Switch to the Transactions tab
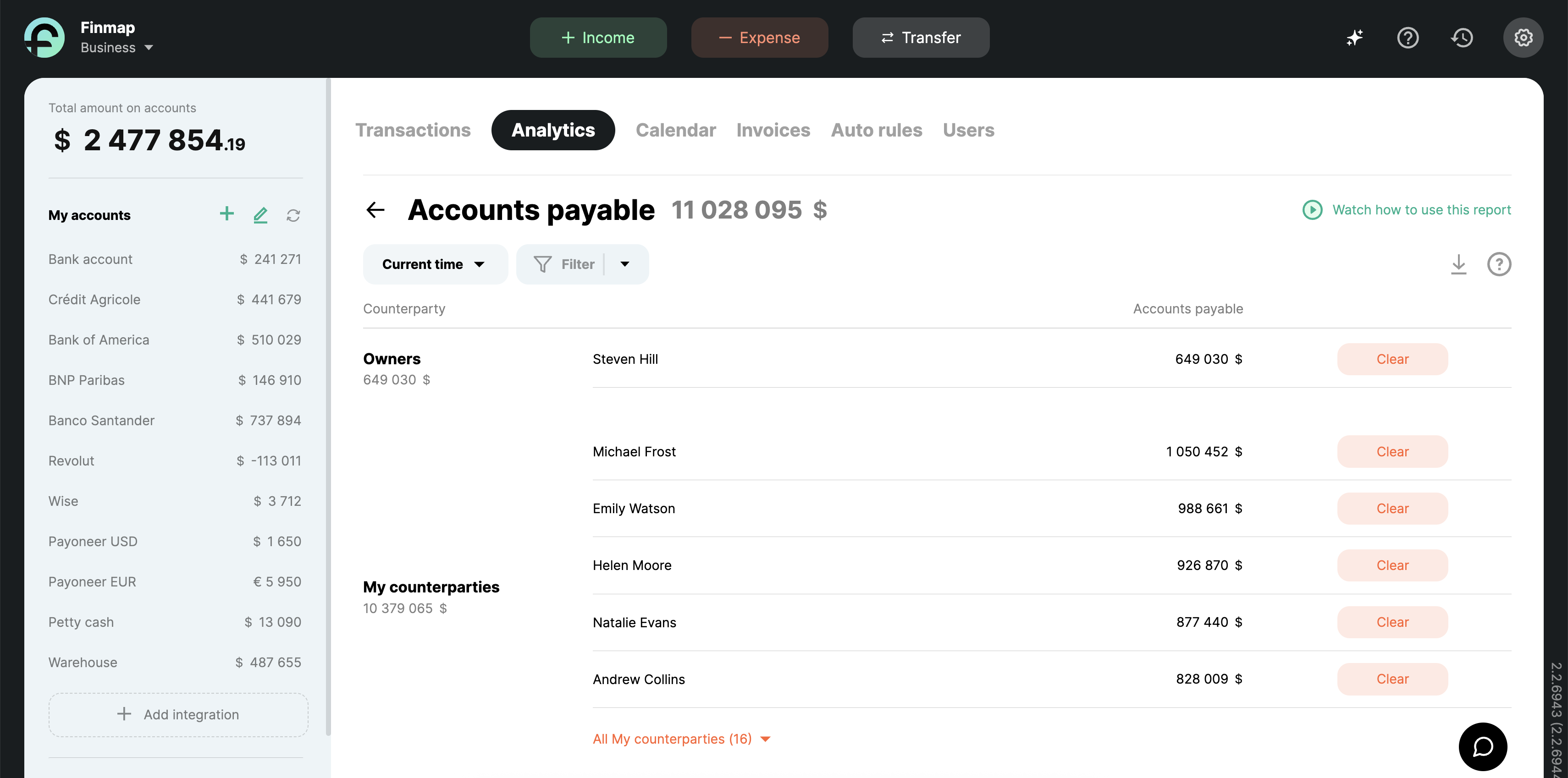Image resolution: width=1568 pixels, height=778 pixels. coord(413,130)
